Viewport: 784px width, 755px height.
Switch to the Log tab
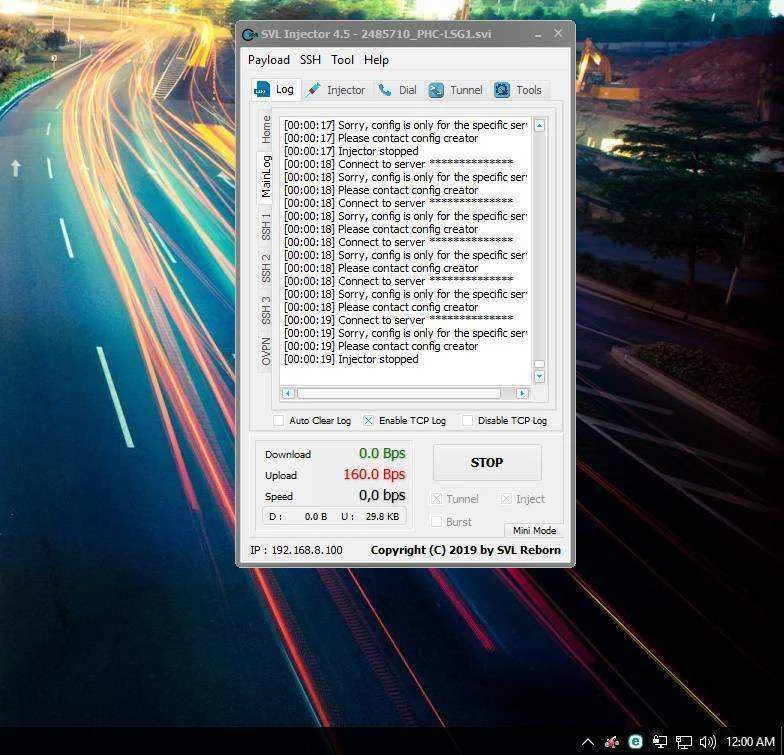274,90
